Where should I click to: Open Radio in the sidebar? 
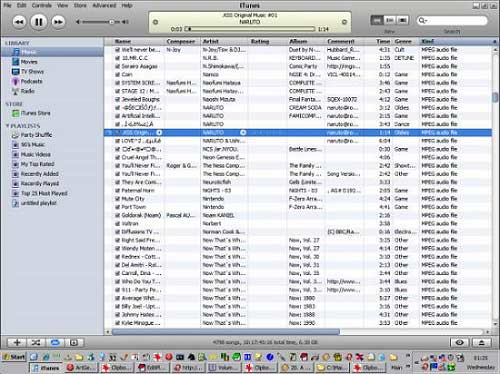click(27, 91)
